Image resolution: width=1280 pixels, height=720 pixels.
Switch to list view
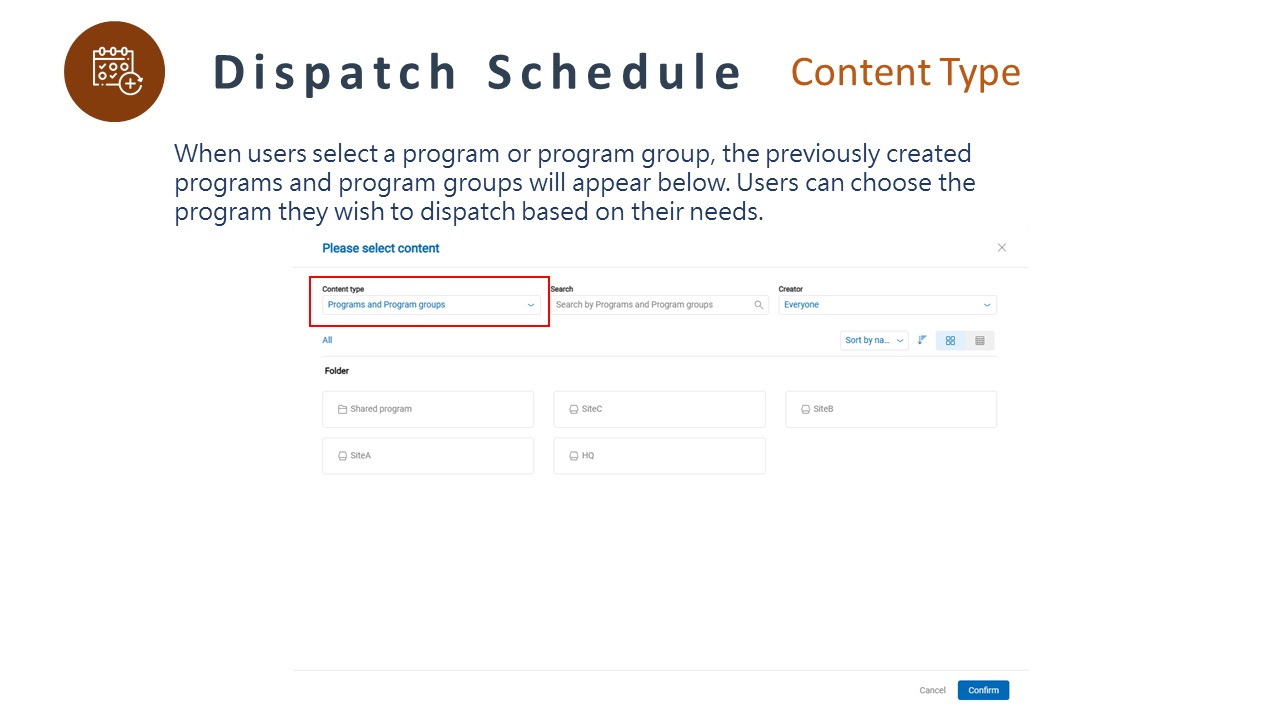[x=980, y=341]
